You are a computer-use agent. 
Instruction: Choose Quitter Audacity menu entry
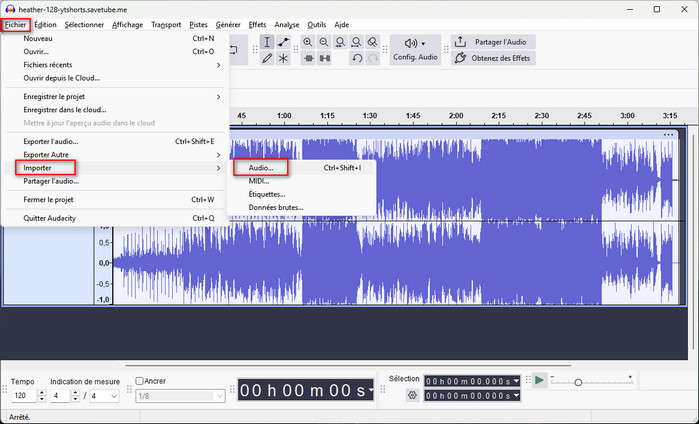(x=115, y=218)
